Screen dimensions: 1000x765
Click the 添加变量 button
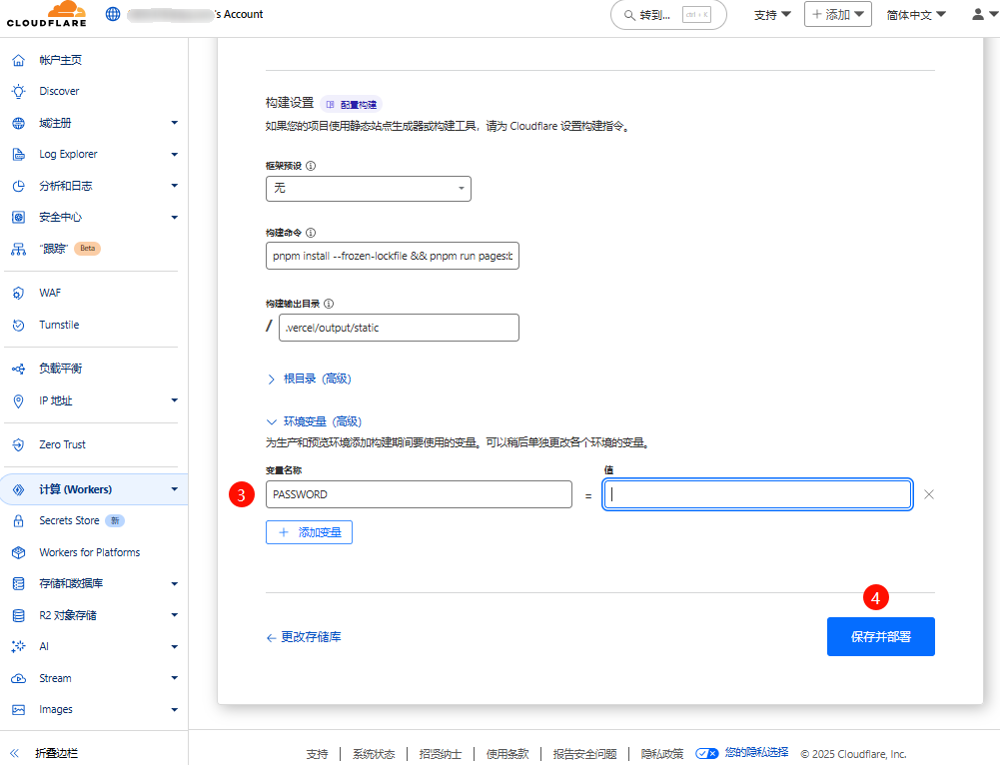309,532
